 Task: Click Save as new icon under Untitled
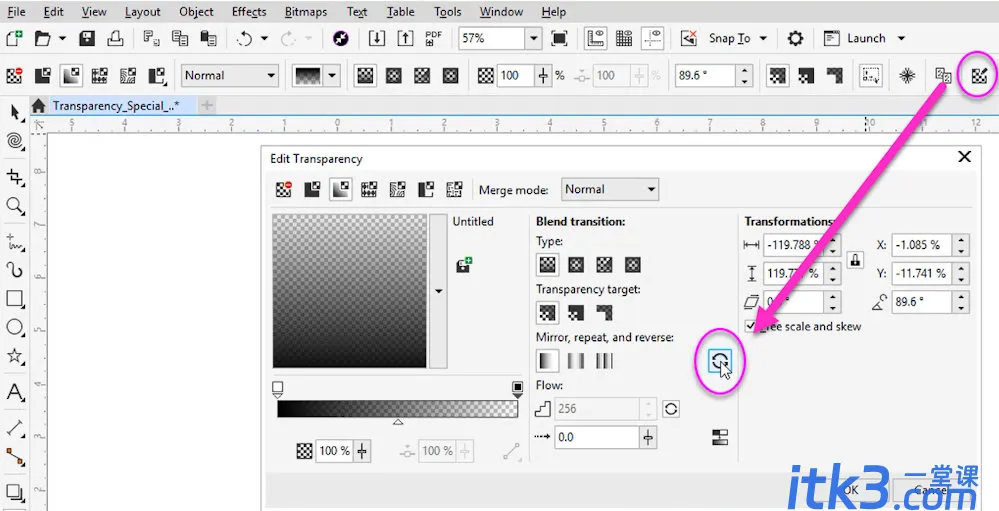tap(464, 264)
